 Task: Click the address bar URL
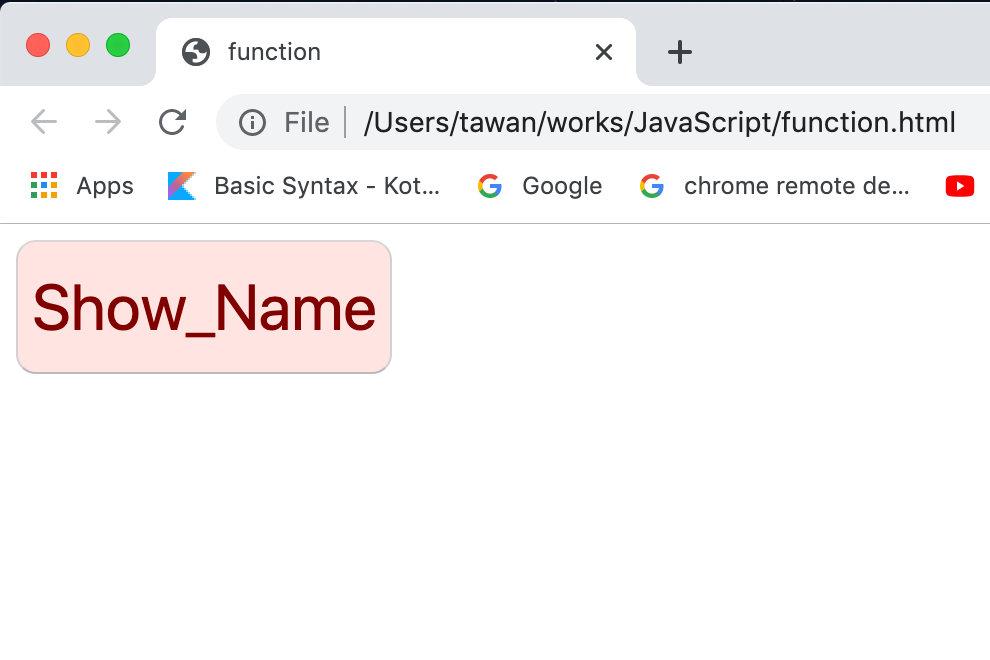click(659, 123)
